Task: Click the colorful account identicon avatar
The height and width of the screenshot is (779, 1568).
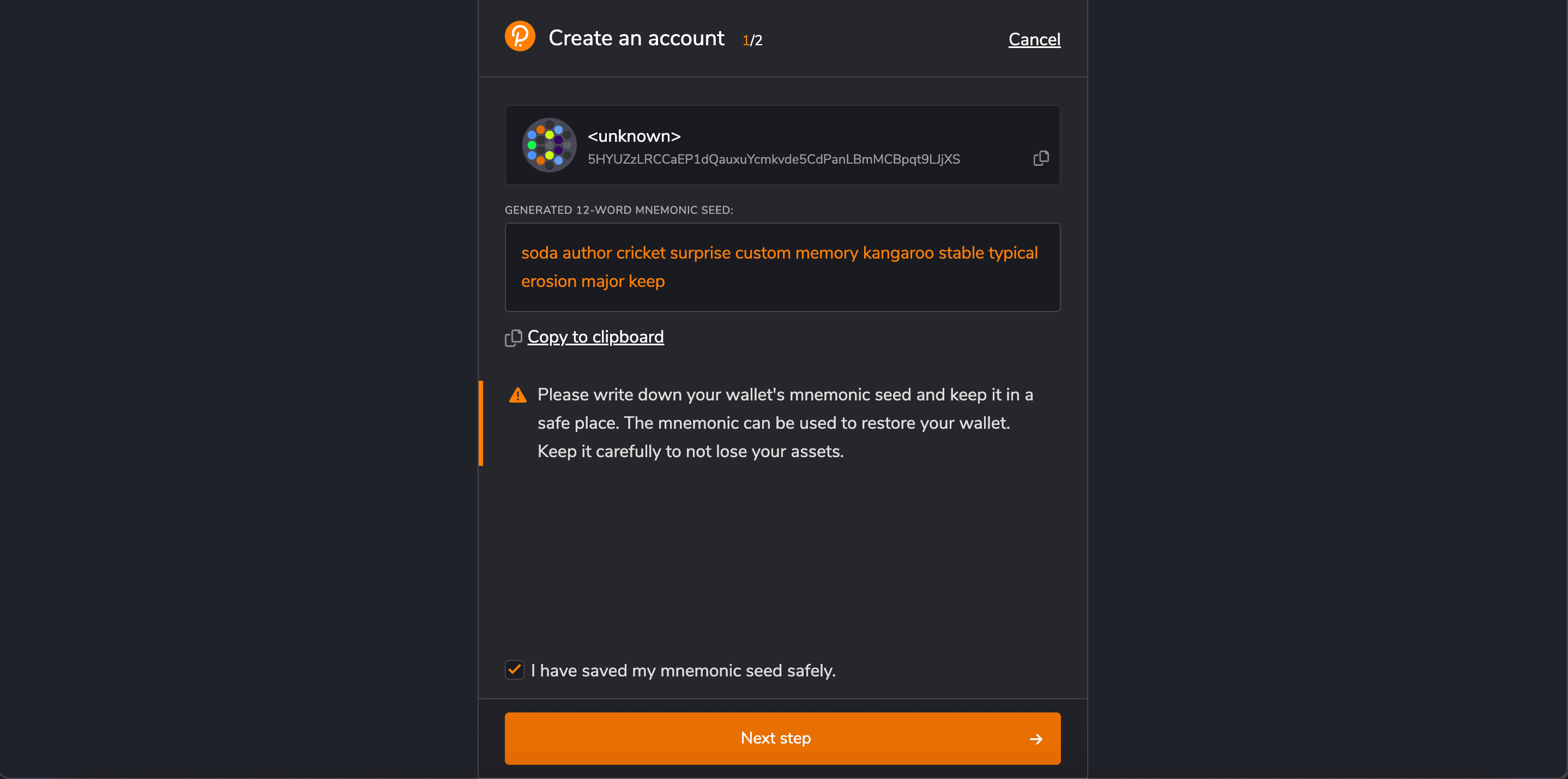Action: (549, 145)
